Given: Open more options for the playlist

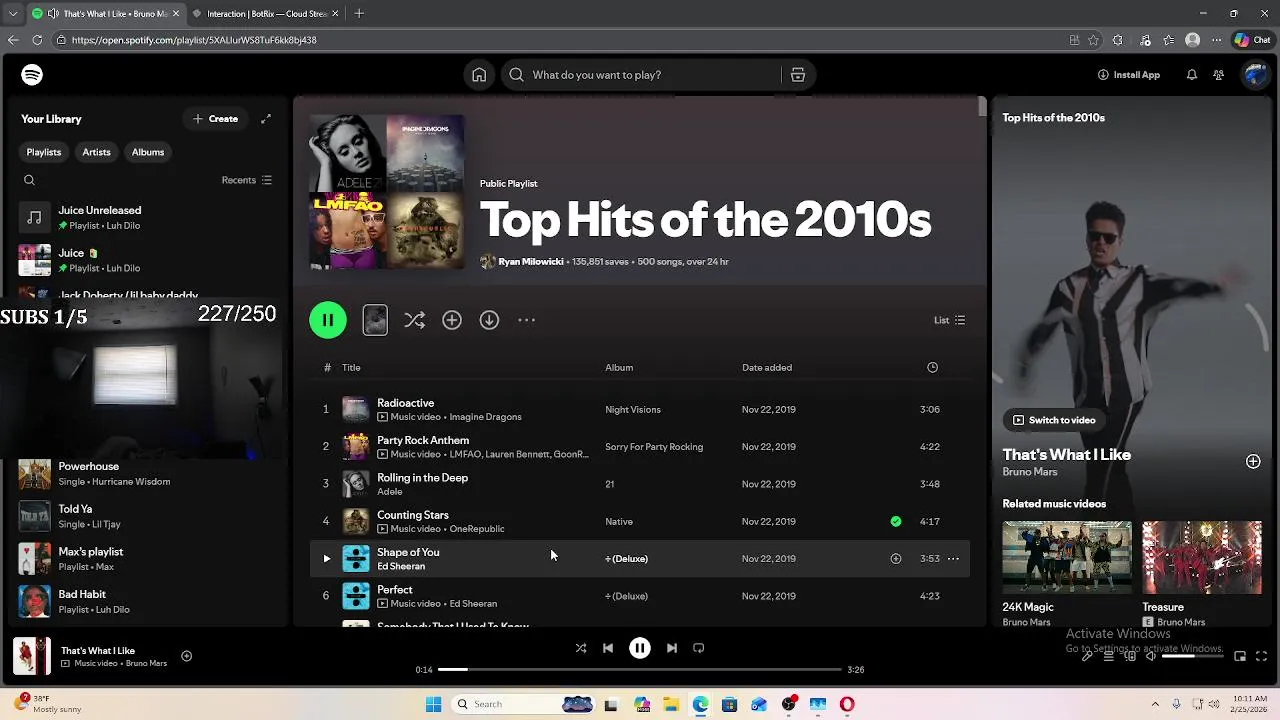Looking at the screenshot, I should click(x=526, y=320).
